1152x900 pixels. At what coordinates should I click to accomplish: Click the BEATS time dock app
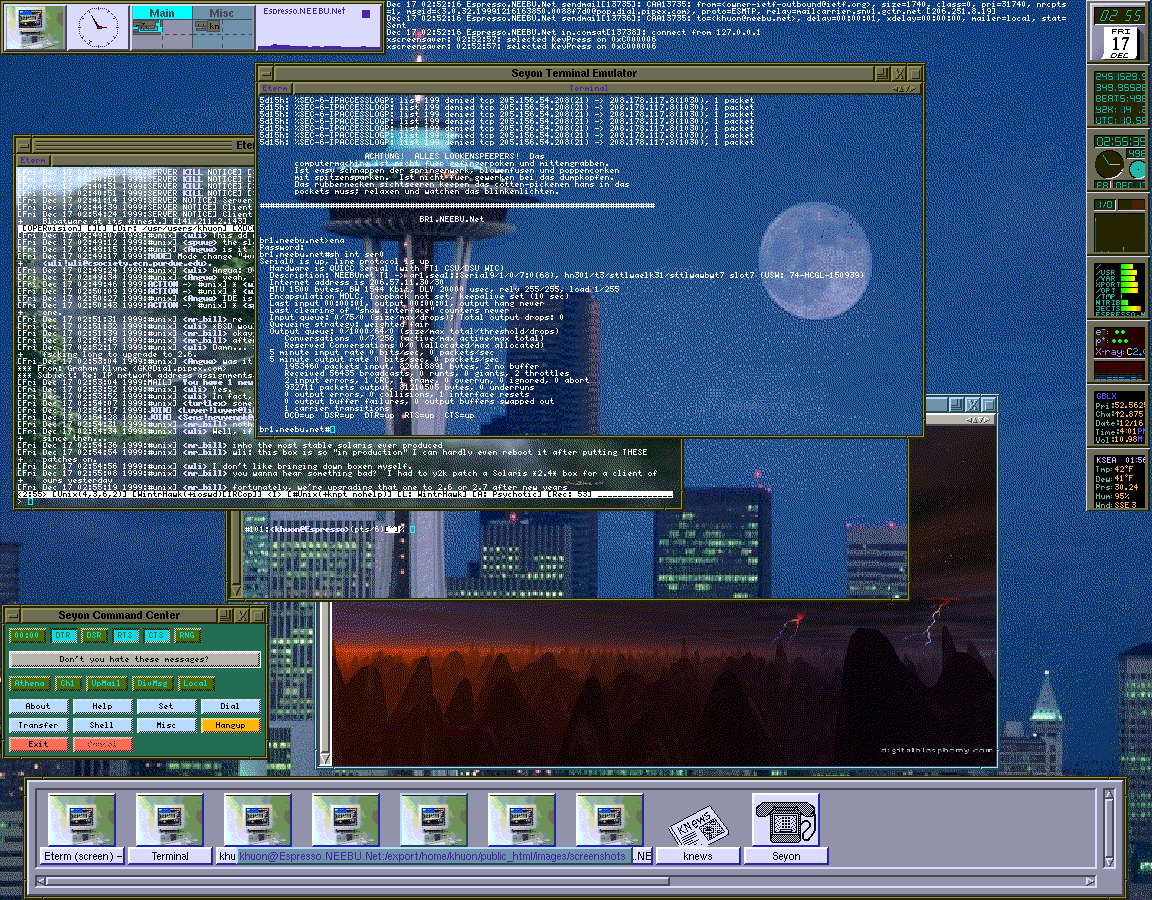1119,98
